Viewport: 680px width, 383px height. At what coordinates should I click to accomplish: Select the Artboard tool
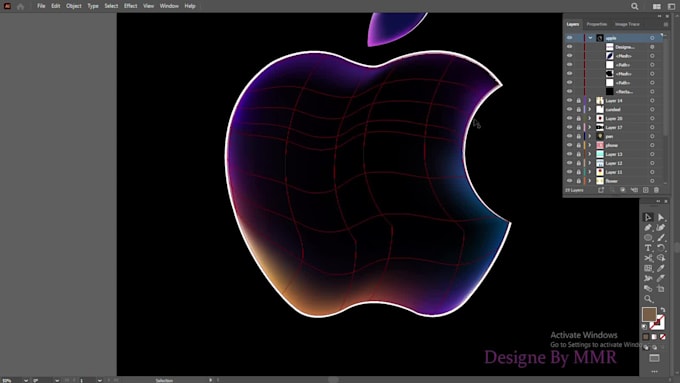(660, 288)
